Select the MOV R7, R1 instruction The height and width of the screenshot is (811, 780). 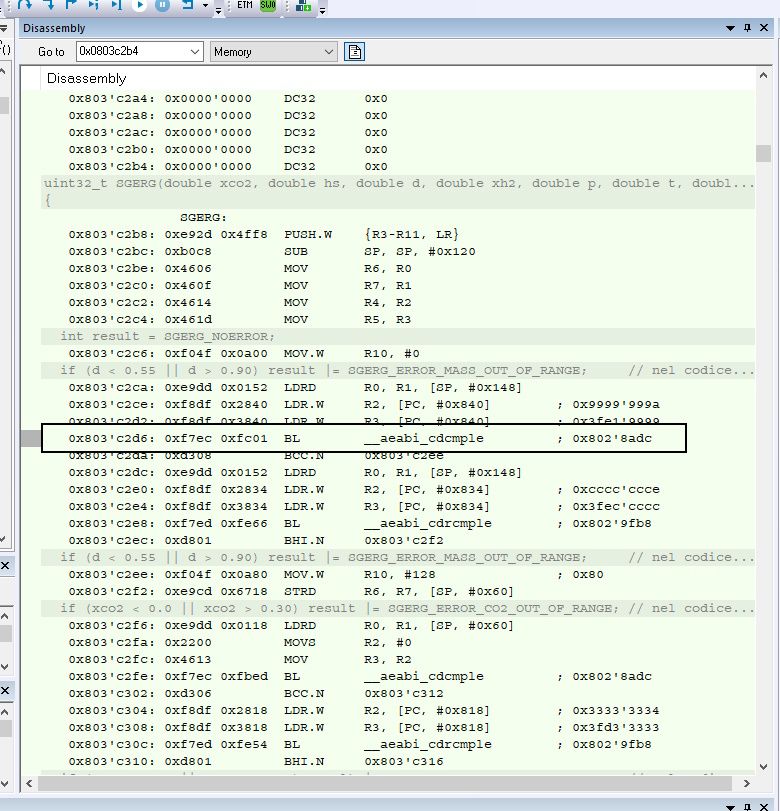tap(398, 286)
